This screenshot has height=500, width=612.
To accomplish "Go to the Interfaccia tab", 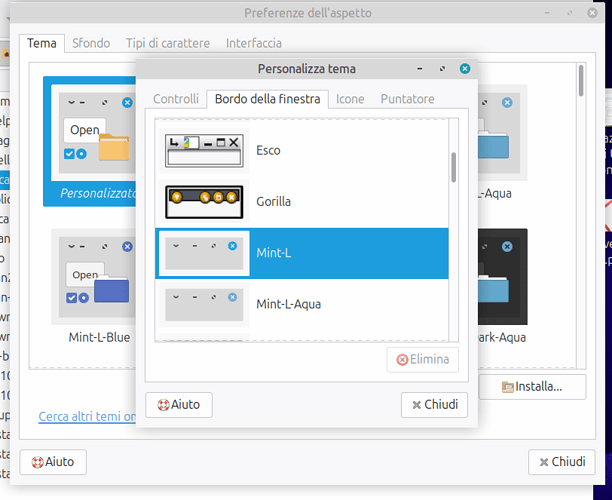I will coord(253,43).
